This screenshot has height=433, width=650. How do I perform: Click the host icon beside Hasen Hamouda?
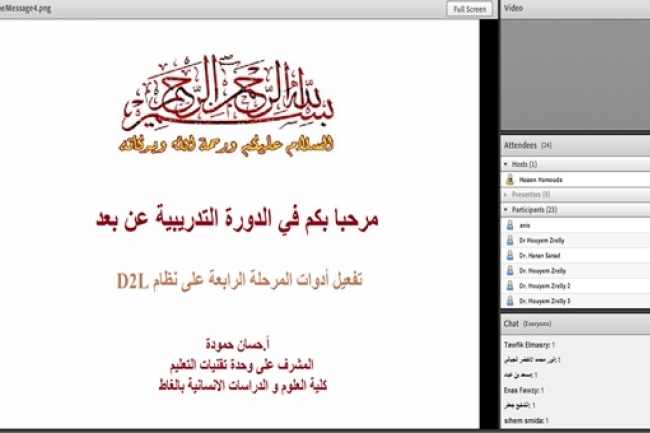pyautogui.click(x=510, y=179)
